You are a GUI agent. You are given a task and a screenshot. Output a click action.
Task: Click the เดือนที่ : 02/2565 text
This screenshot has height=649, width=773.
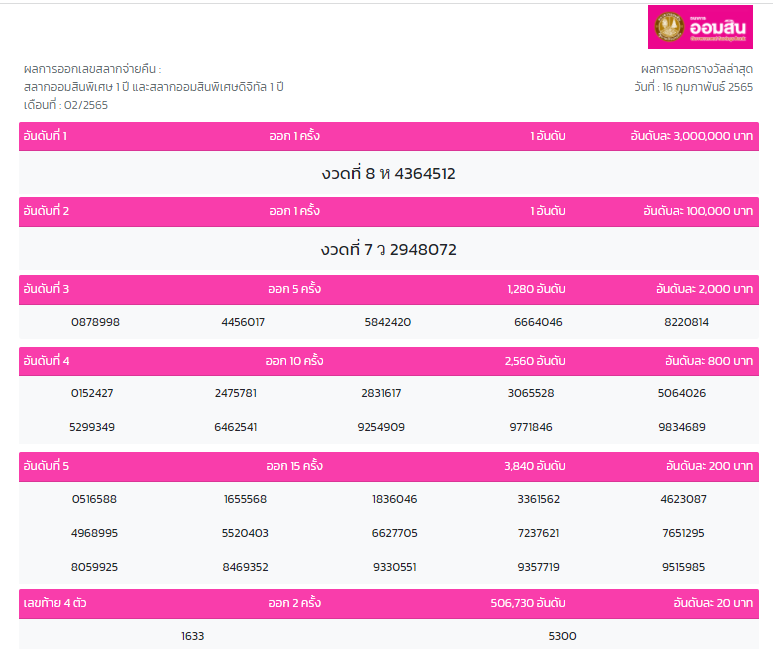click(x=65, y=104)
